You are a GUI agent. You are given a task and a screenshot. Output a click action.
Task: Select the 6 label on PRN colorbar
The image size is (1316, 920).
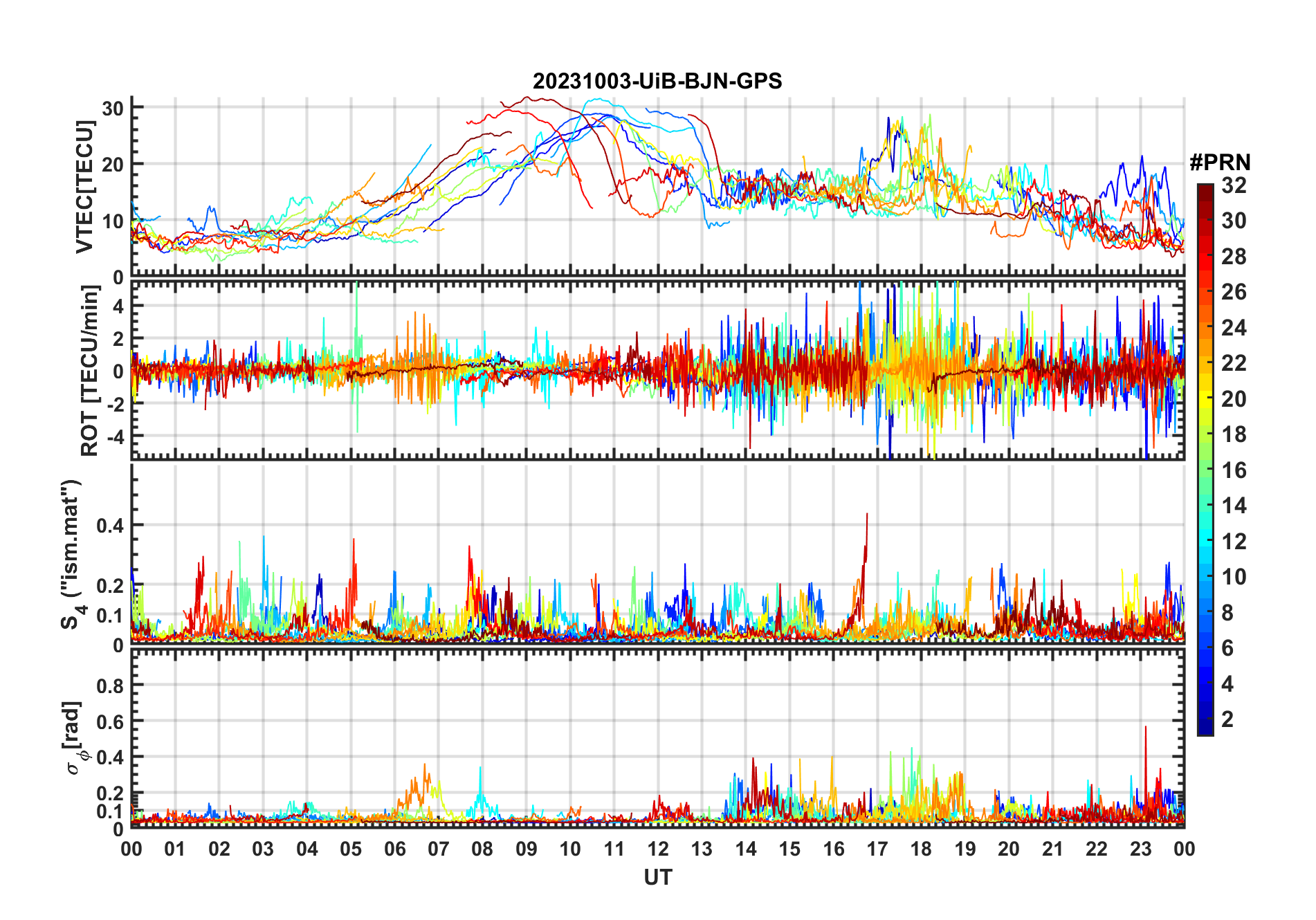pyautogui.click(x=1227, y=648)
